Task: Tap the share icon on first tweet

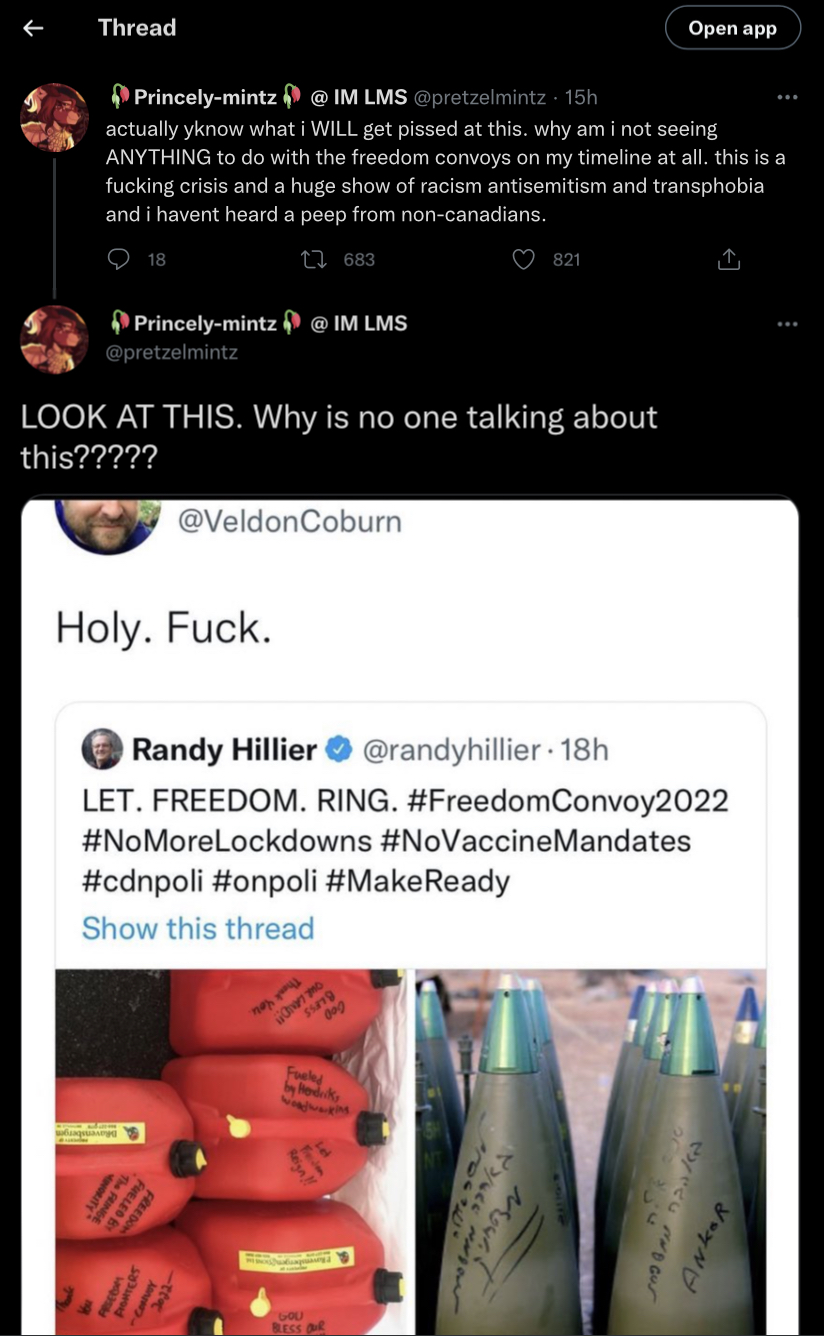Action: 729,260
